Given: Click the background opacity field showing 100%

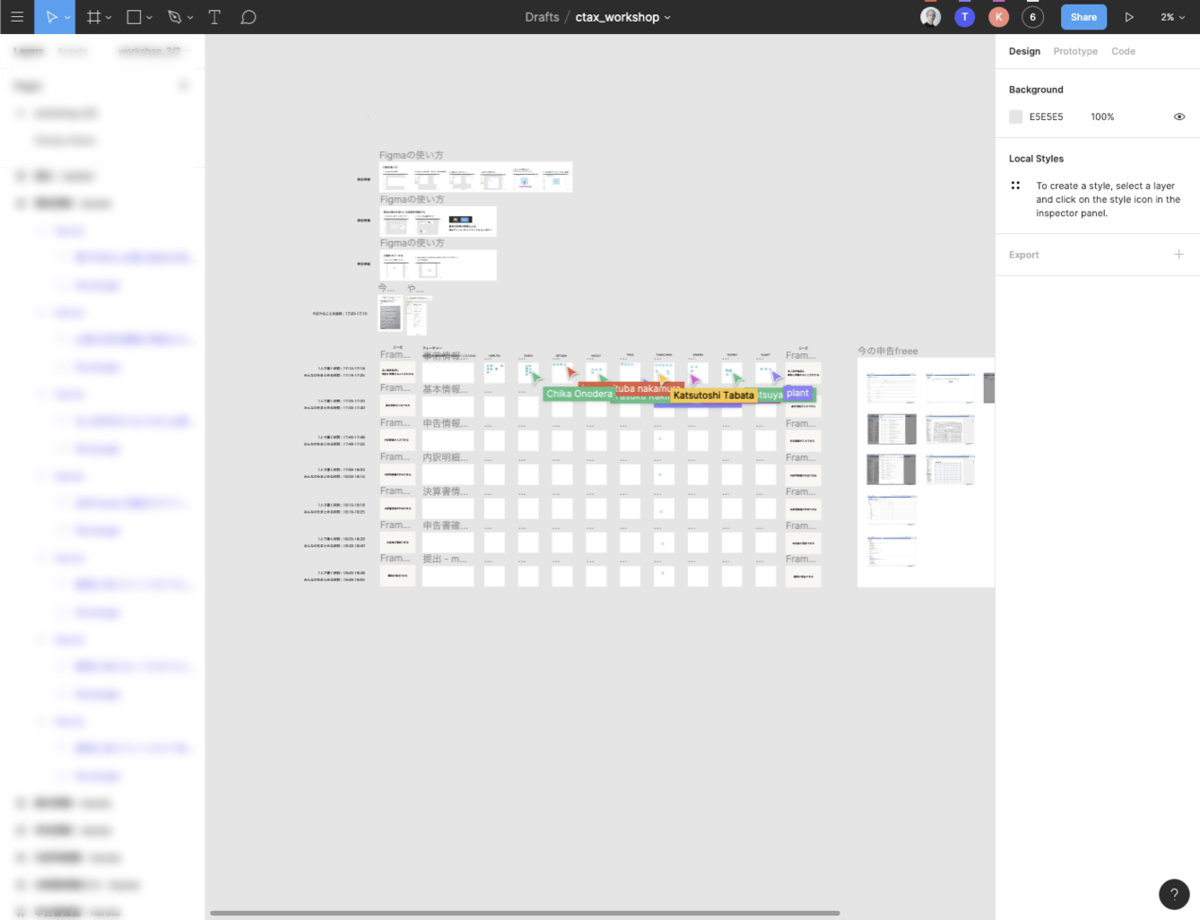Looking at the screenshot, I should 1102,116.
